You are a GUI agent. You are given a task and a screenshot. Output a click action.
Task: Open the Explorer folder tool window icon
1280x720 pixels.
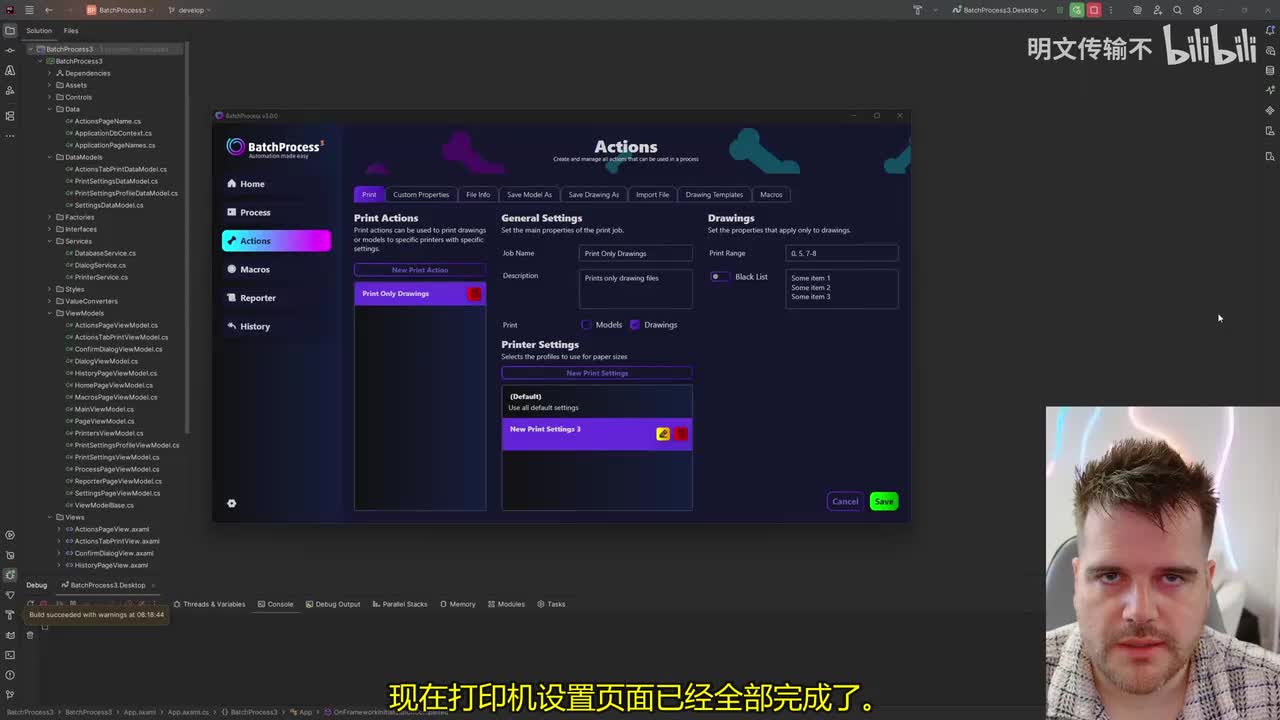[x=10, y=30]
